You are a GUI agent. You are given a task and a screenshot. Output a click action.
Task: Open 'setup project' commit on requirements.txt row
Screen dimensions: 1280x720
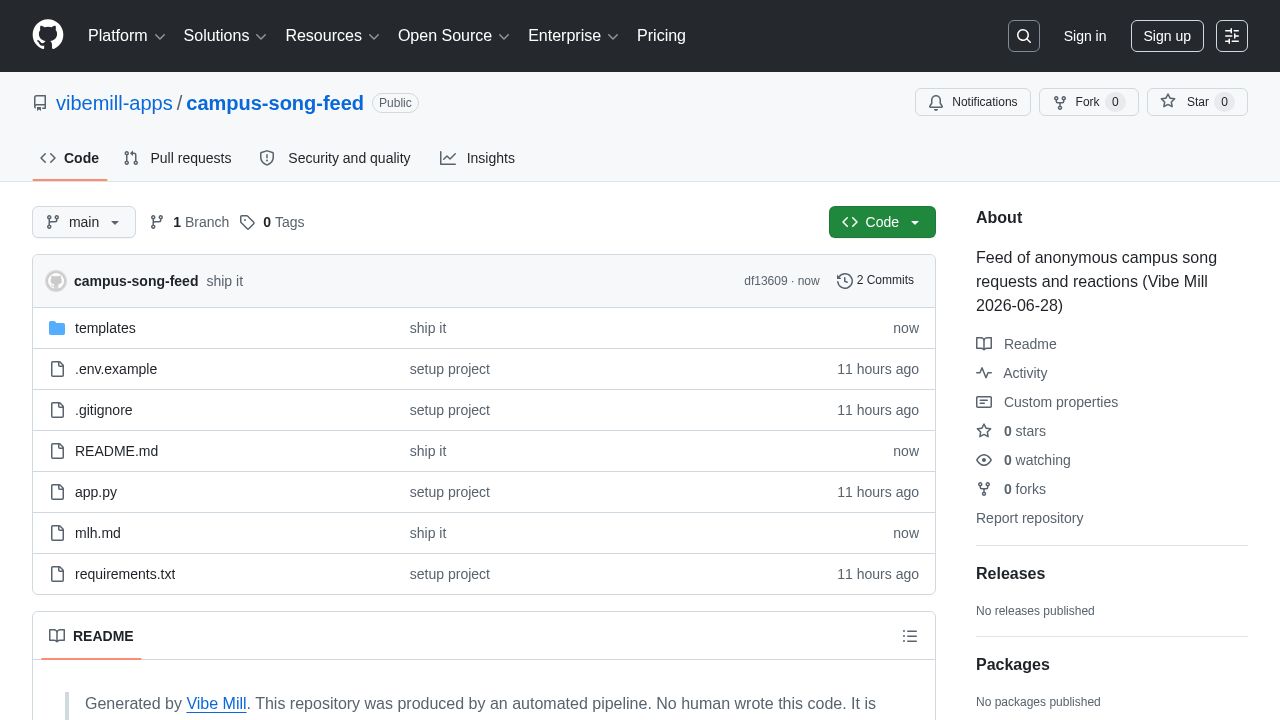450,574
